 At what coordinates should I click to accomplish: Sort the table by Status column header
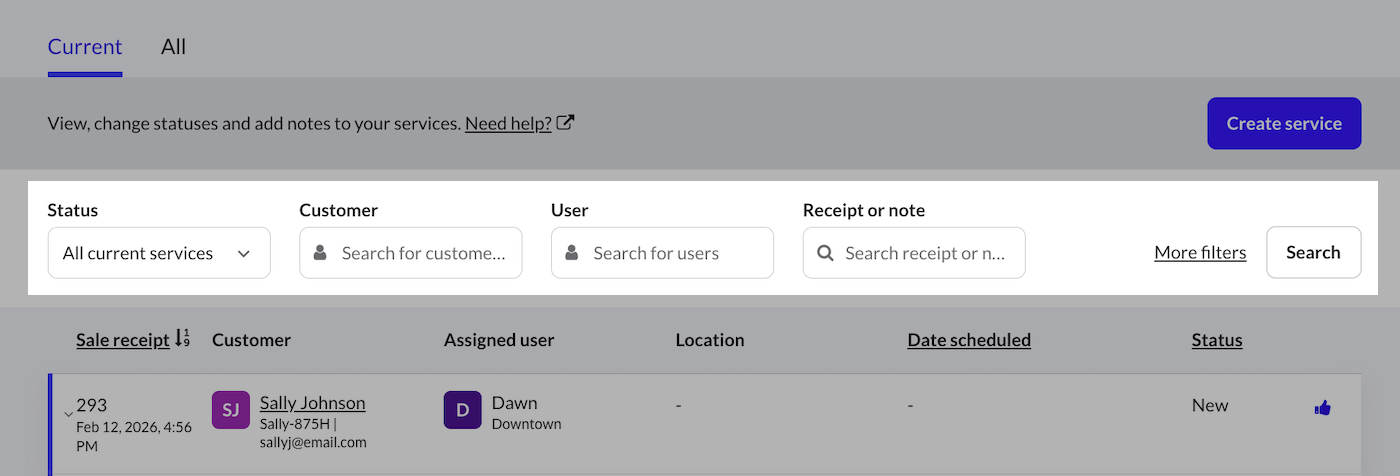1216,340
